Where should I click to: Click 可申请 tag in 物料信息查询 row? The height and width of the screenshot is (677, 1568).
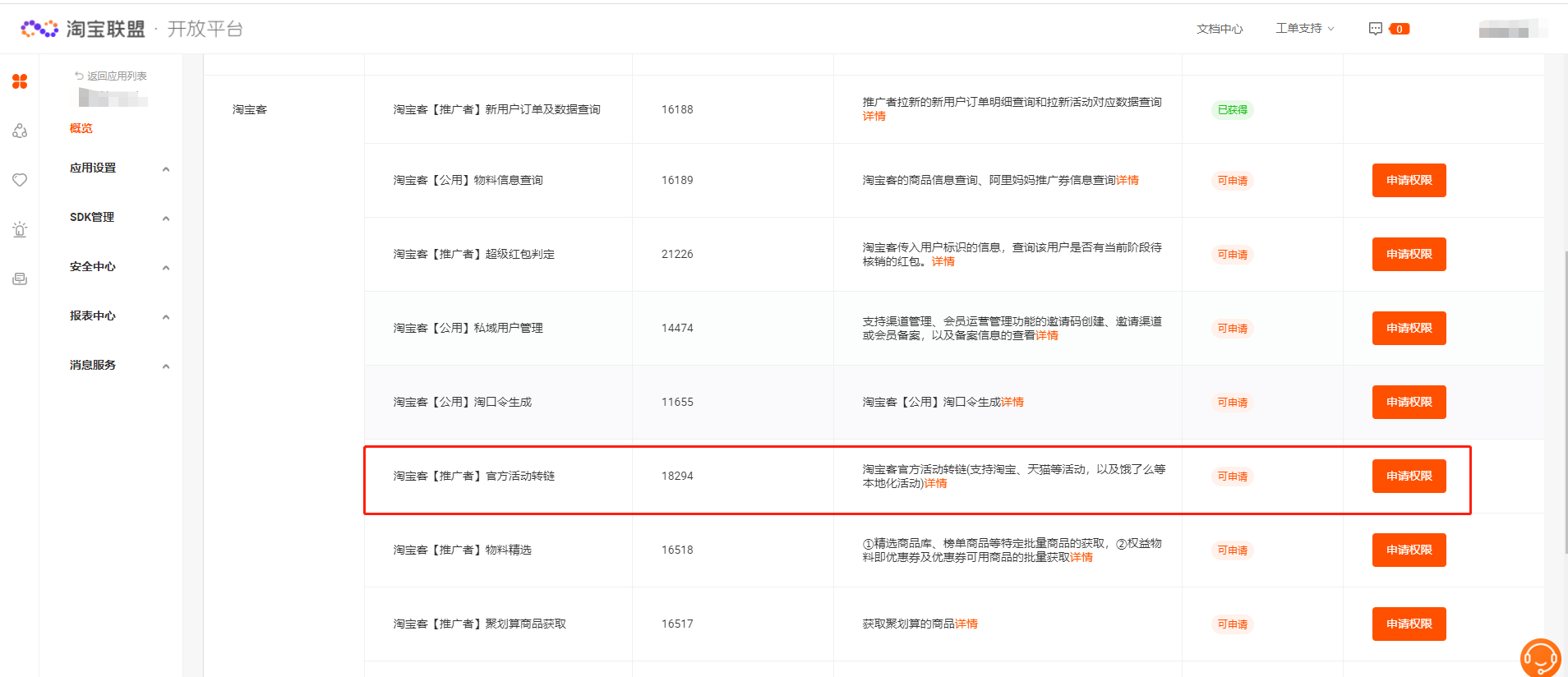1232,180
